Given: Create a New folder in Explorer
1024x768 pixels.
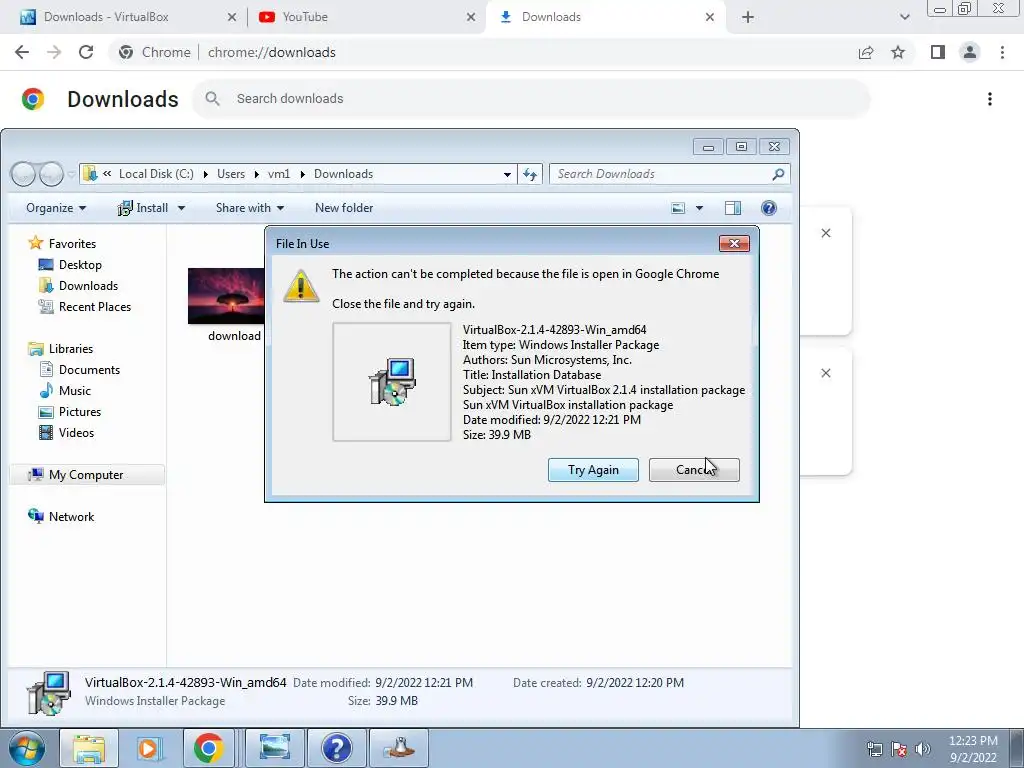Looking at the screenshot, I should 344,208.
